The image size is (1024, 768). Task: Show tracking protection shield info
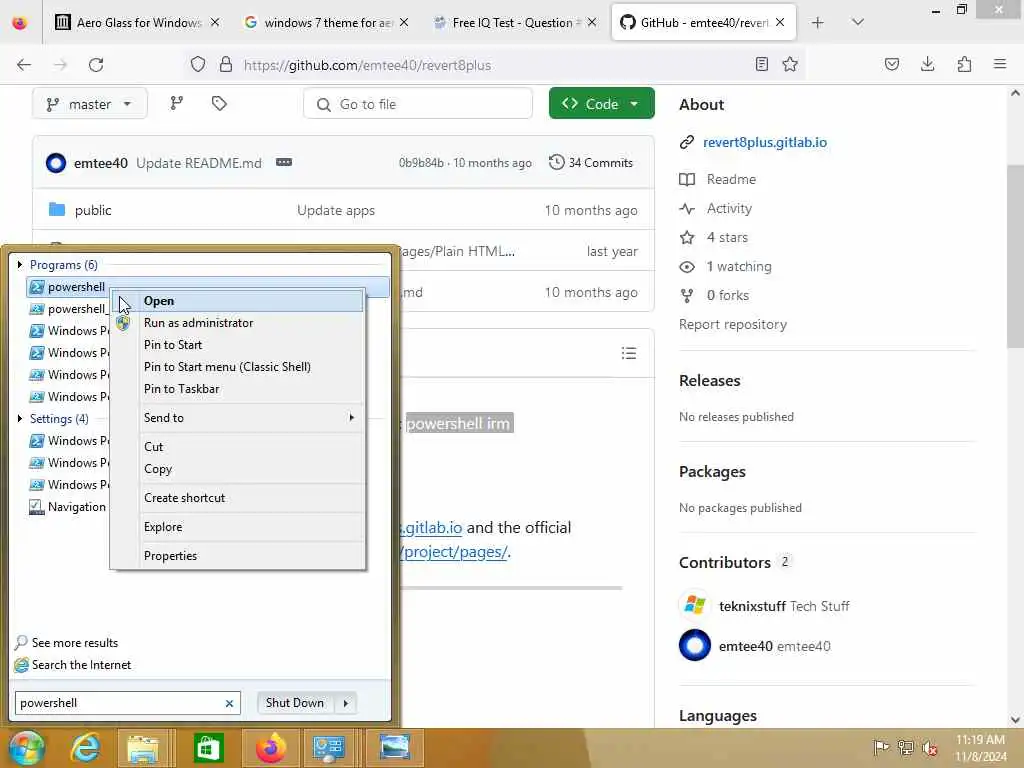[x=198, y=64]
